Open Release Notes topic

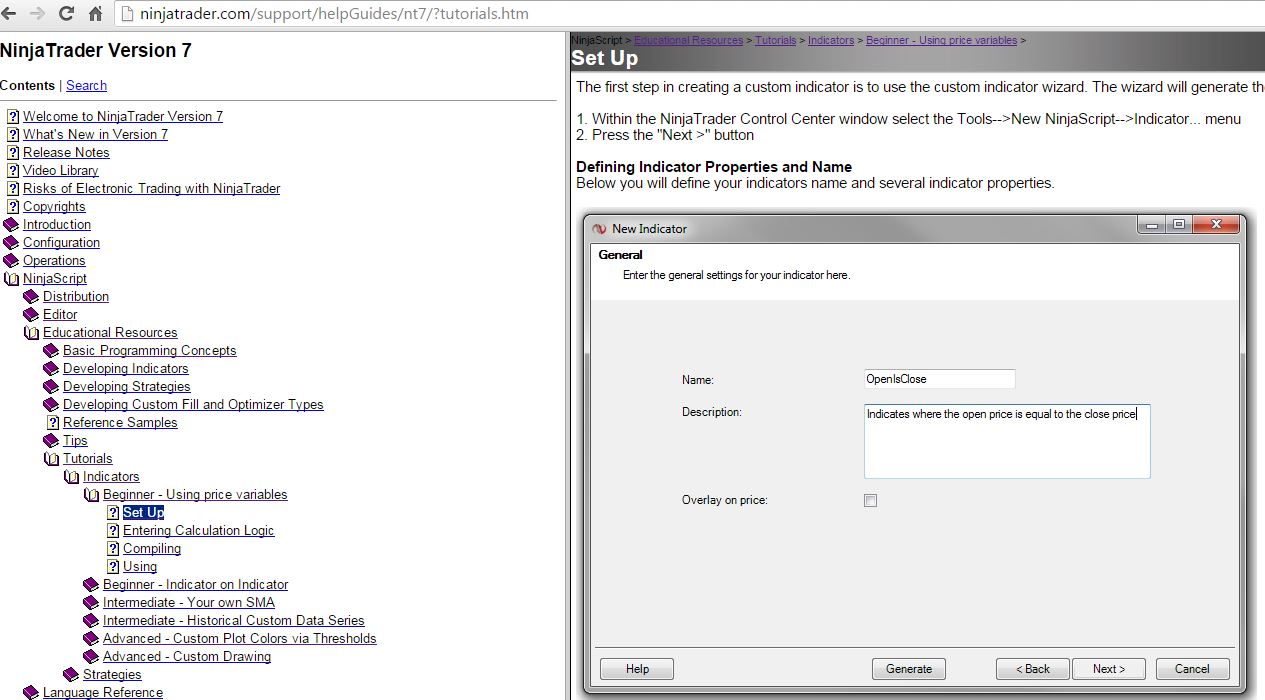coord(66,152)
